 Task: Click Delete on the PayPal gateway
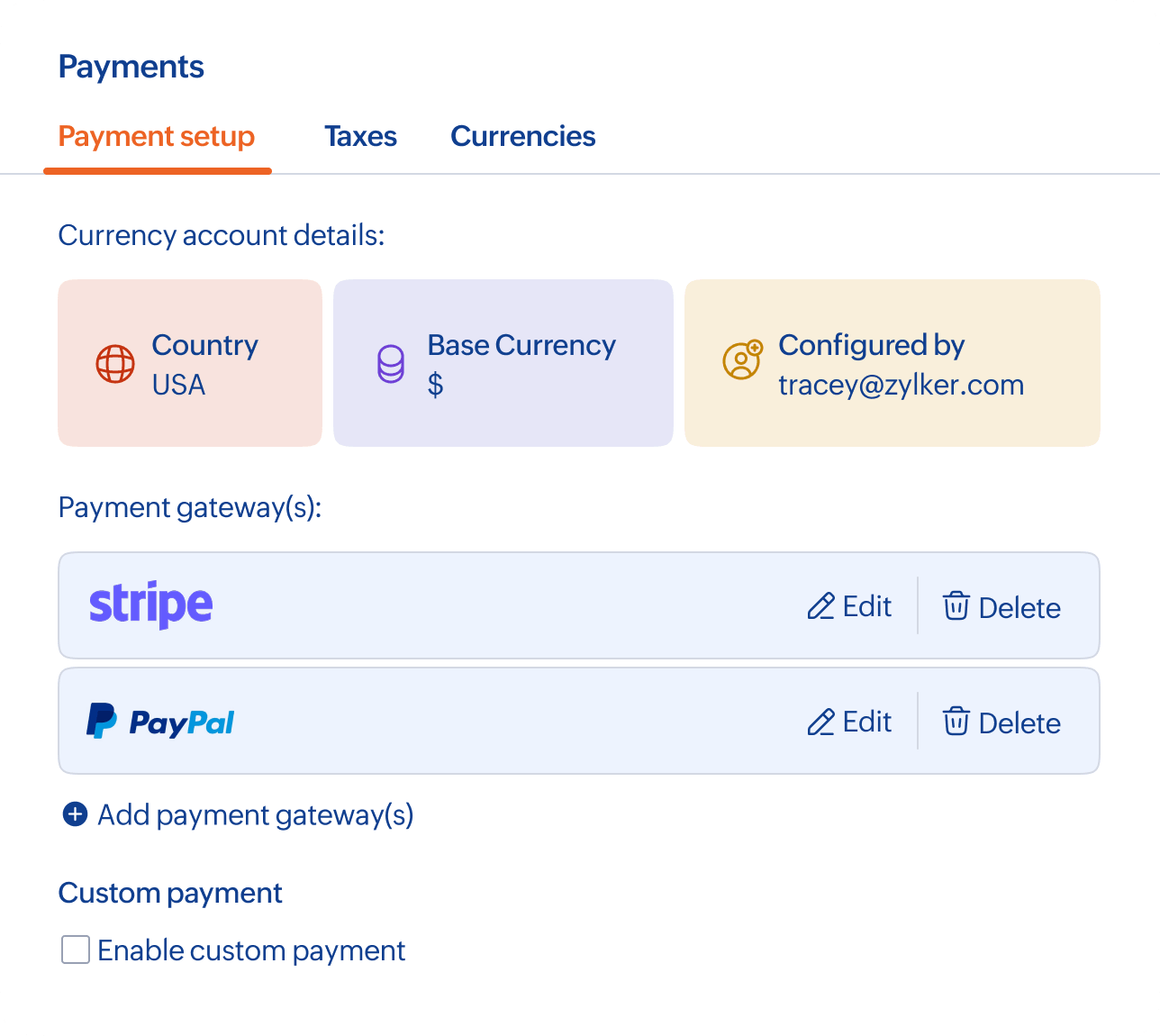(1000, 722)
